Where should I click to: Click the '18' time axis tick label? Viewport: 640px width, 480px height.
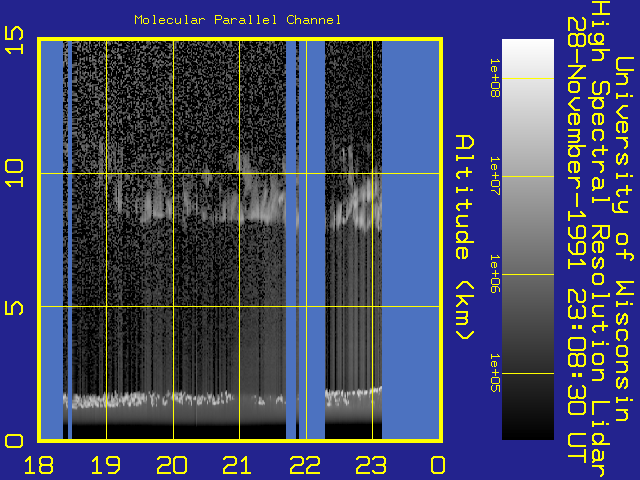coord(39,465)
